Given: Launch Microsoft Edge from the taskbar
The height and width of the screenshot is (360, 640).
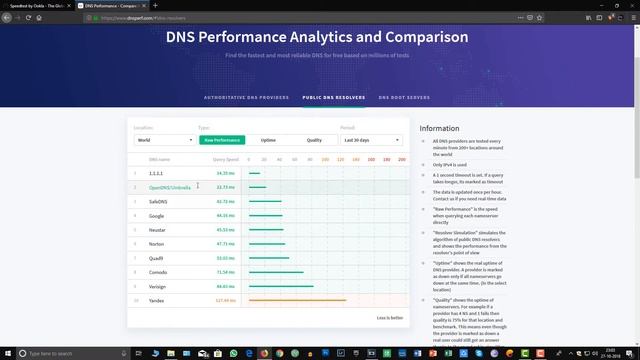Looking at the screenshot, I should tap(249, 353).
